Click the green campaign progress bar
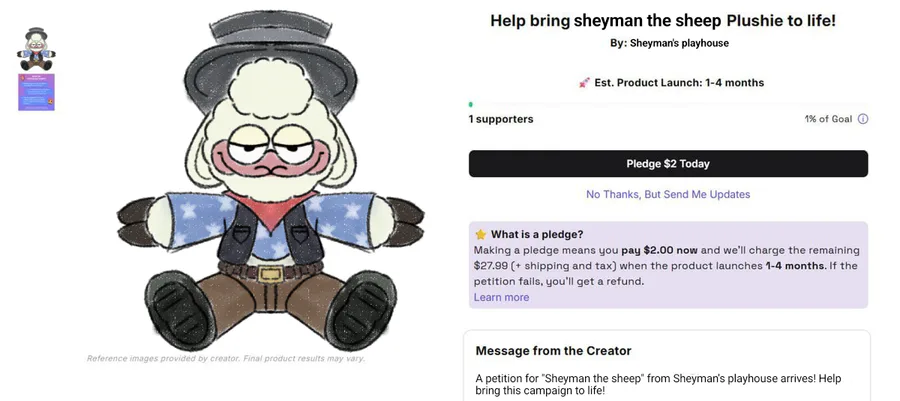The image size is (900, 401). pyautogui.click(x=668, y=104)
